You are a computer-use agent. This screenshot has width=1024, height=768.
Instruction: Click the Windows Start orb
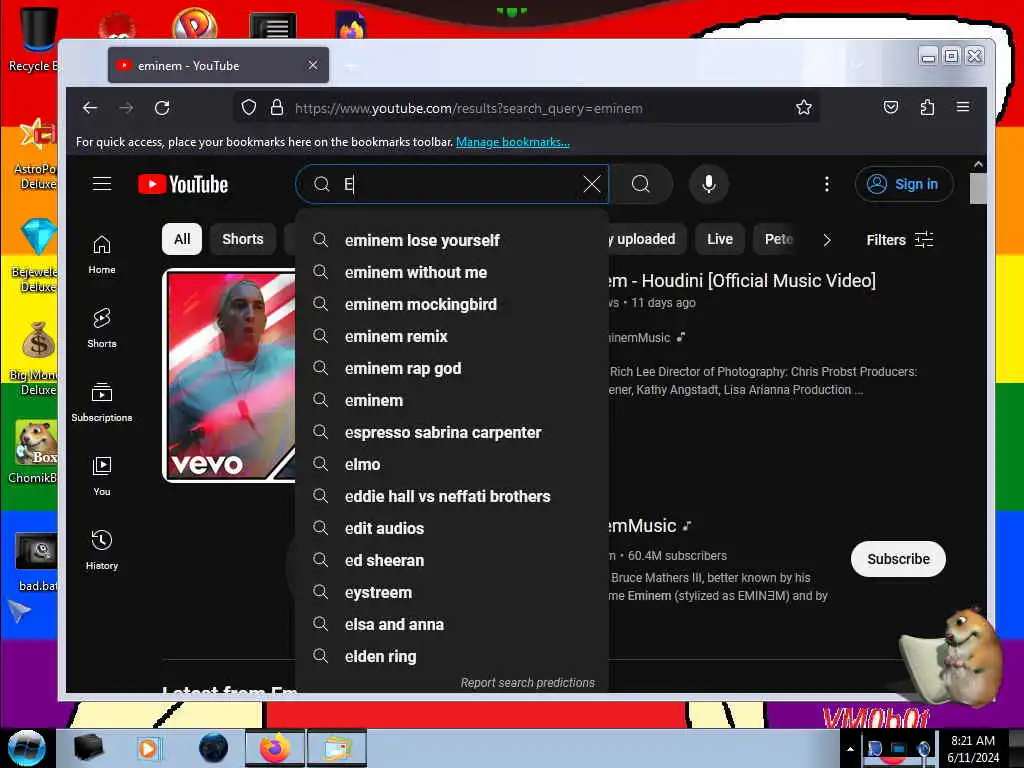click(26, 748)
